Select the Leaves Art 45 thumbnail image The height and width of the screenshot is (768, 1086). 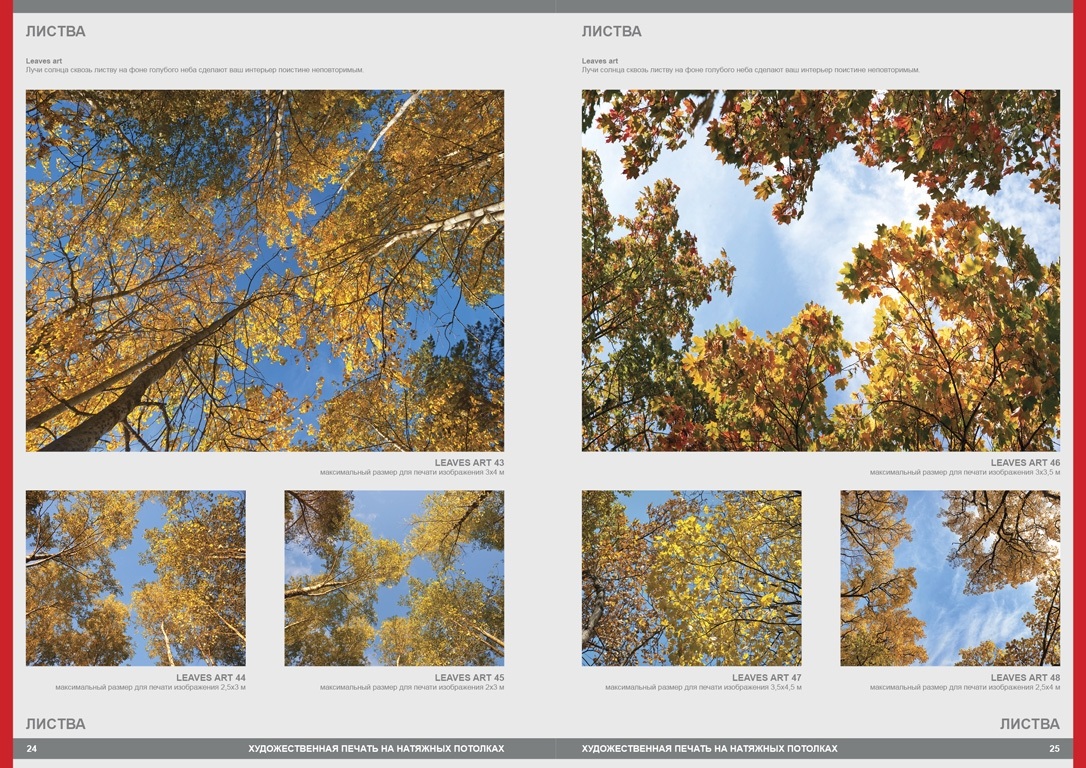tap(394, 578)
